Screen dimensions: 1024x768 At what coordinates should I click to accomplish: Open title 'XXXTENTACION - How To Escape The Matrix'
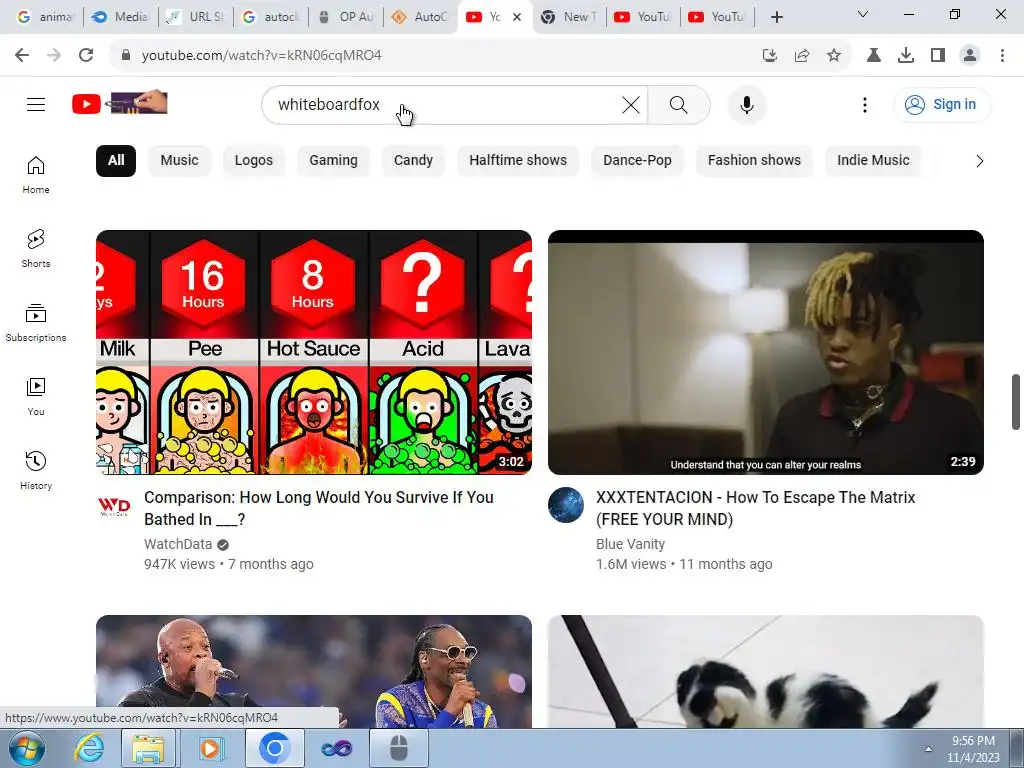tap(756, 508)
